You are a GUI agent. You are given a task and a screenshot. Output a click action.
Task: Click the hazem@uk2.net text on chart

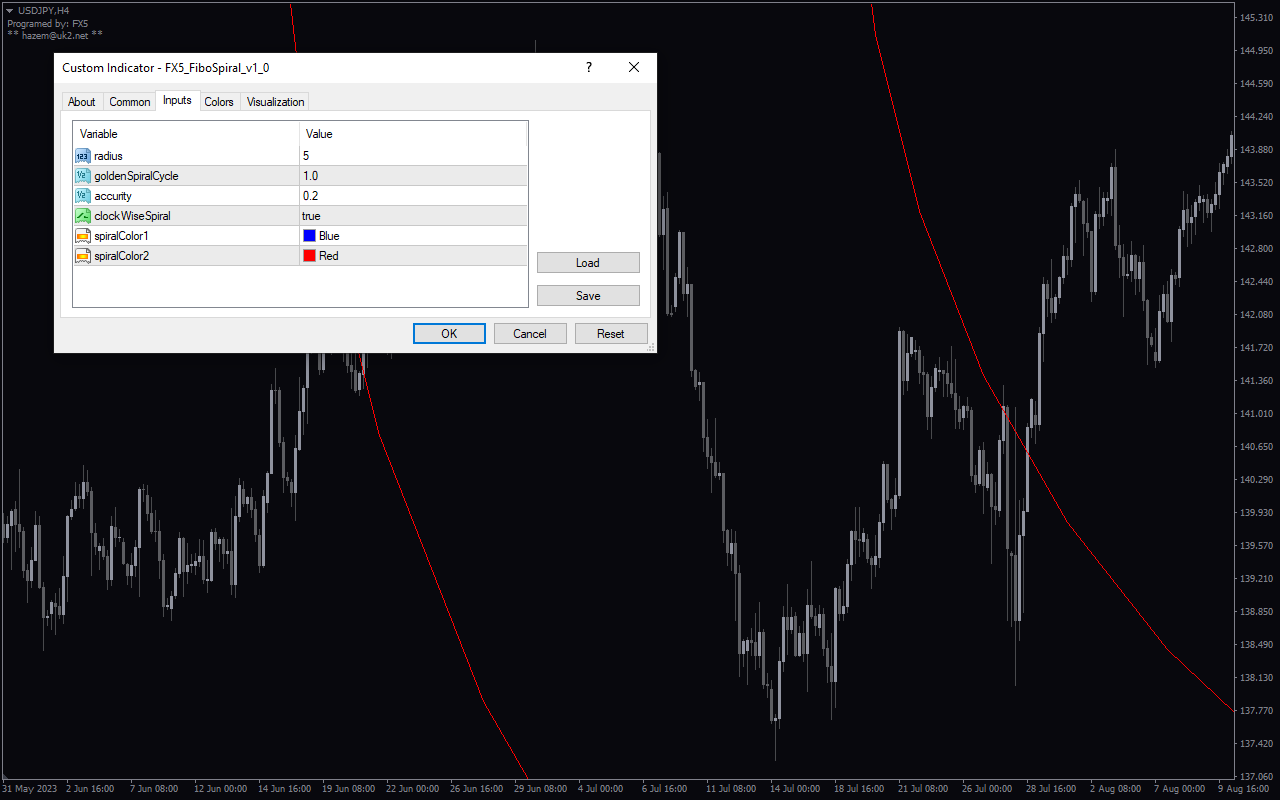click(x=55, y=34)
